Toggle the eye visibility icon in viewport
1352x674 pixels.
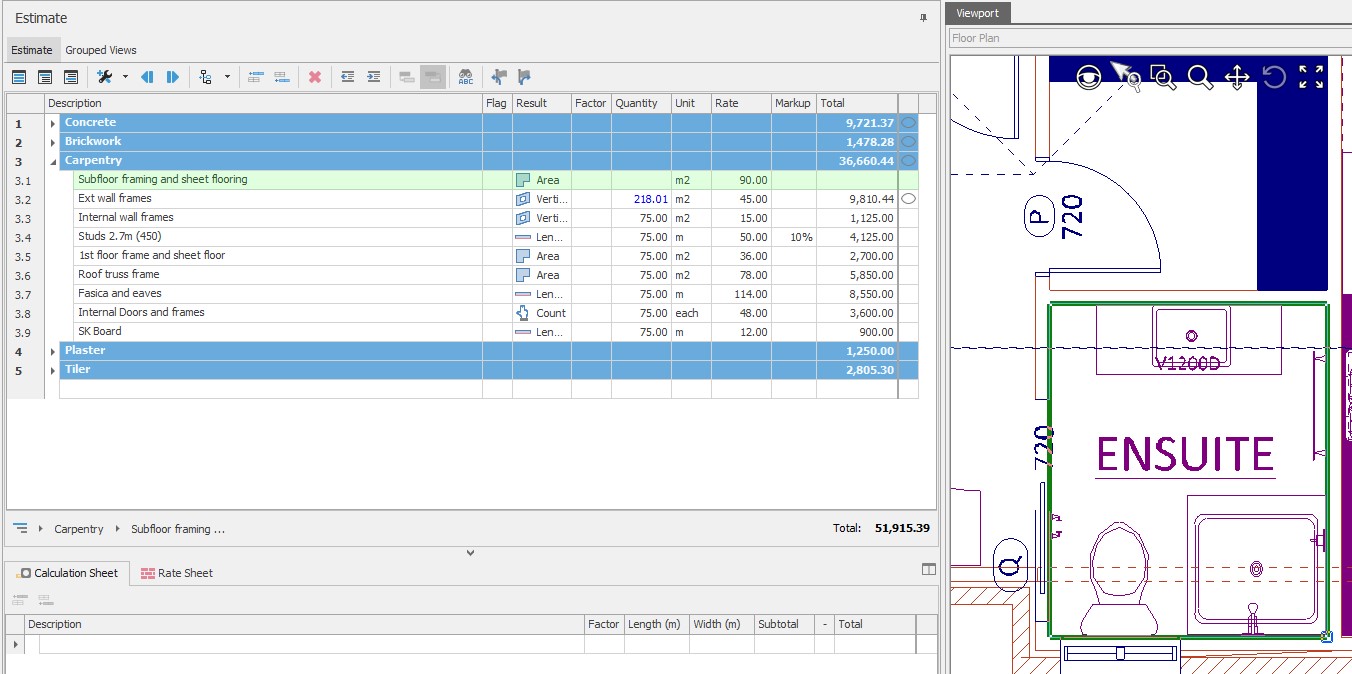1088,77
